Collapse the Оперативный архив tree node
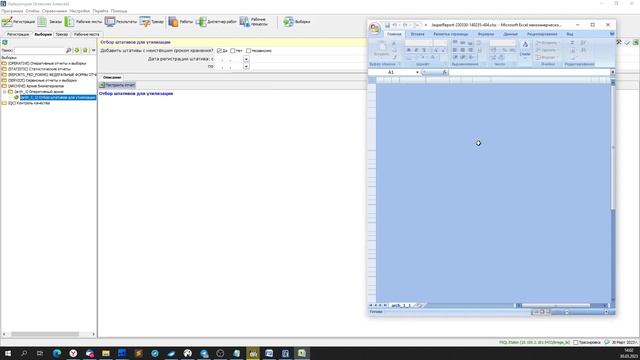Screen dimensions: 640x360 click(5, 92)
